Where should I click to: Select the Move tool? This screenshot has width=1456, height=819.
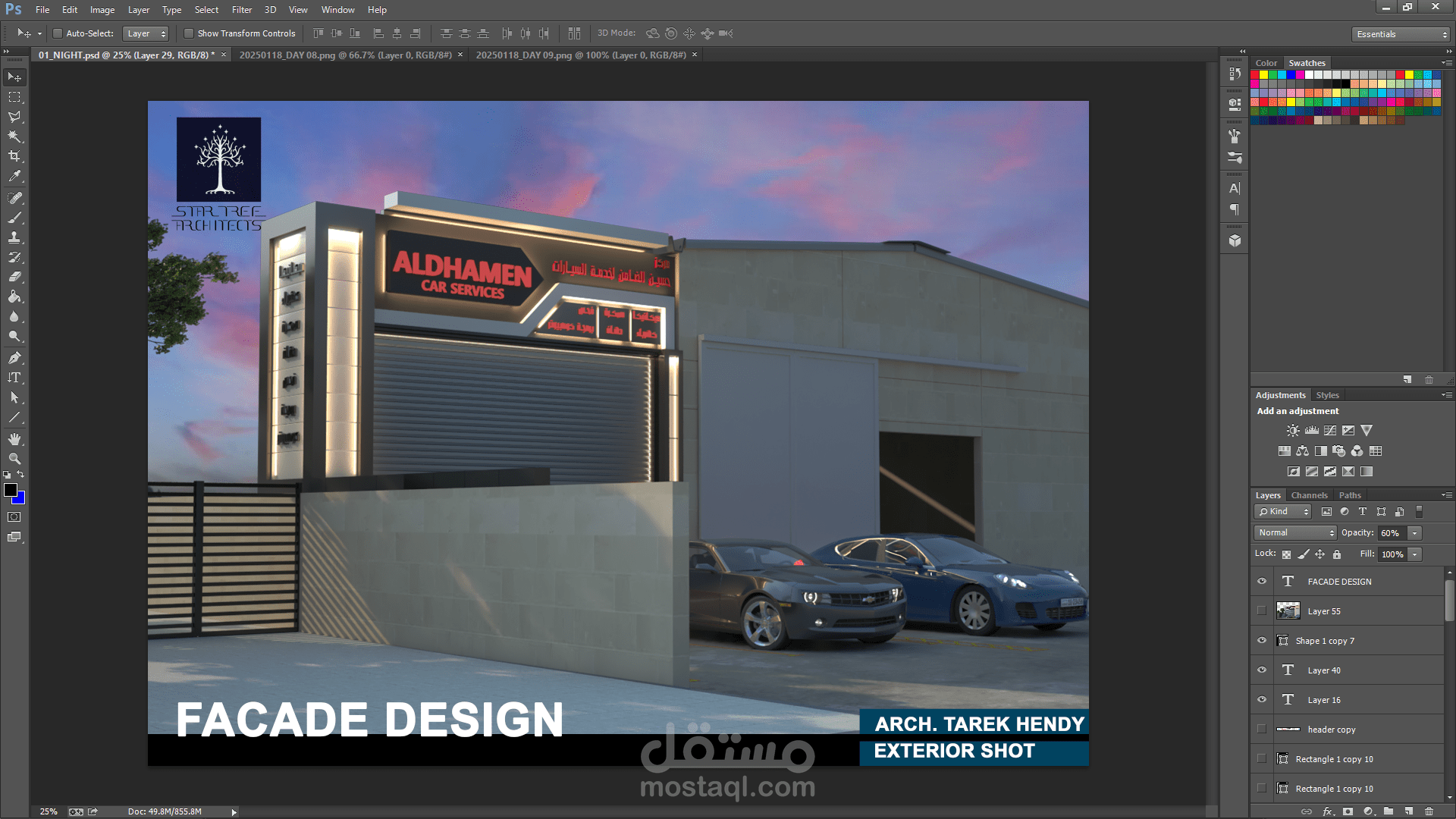click(x=14, y=77)
